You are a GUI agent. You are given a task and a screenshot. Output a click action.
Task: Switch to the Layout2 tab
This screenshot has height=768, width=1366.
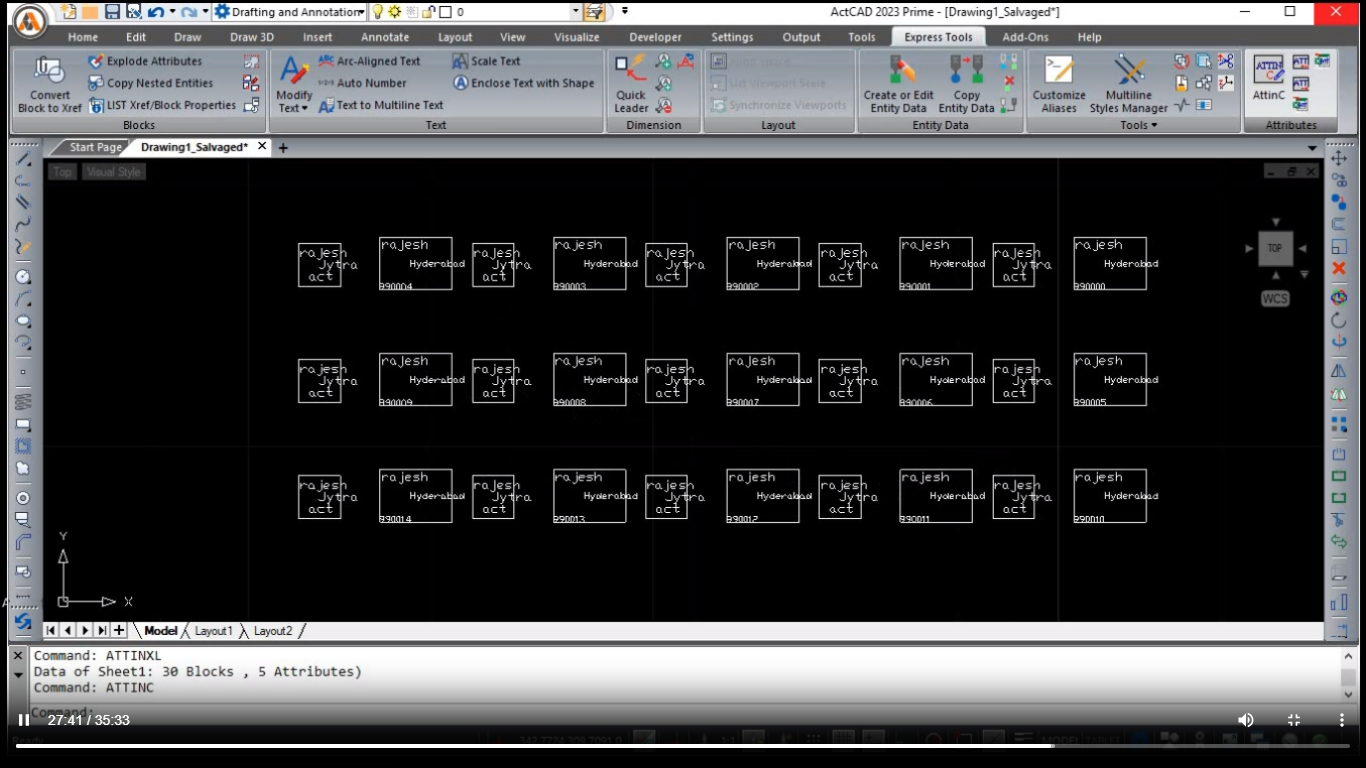pos(273,631)
